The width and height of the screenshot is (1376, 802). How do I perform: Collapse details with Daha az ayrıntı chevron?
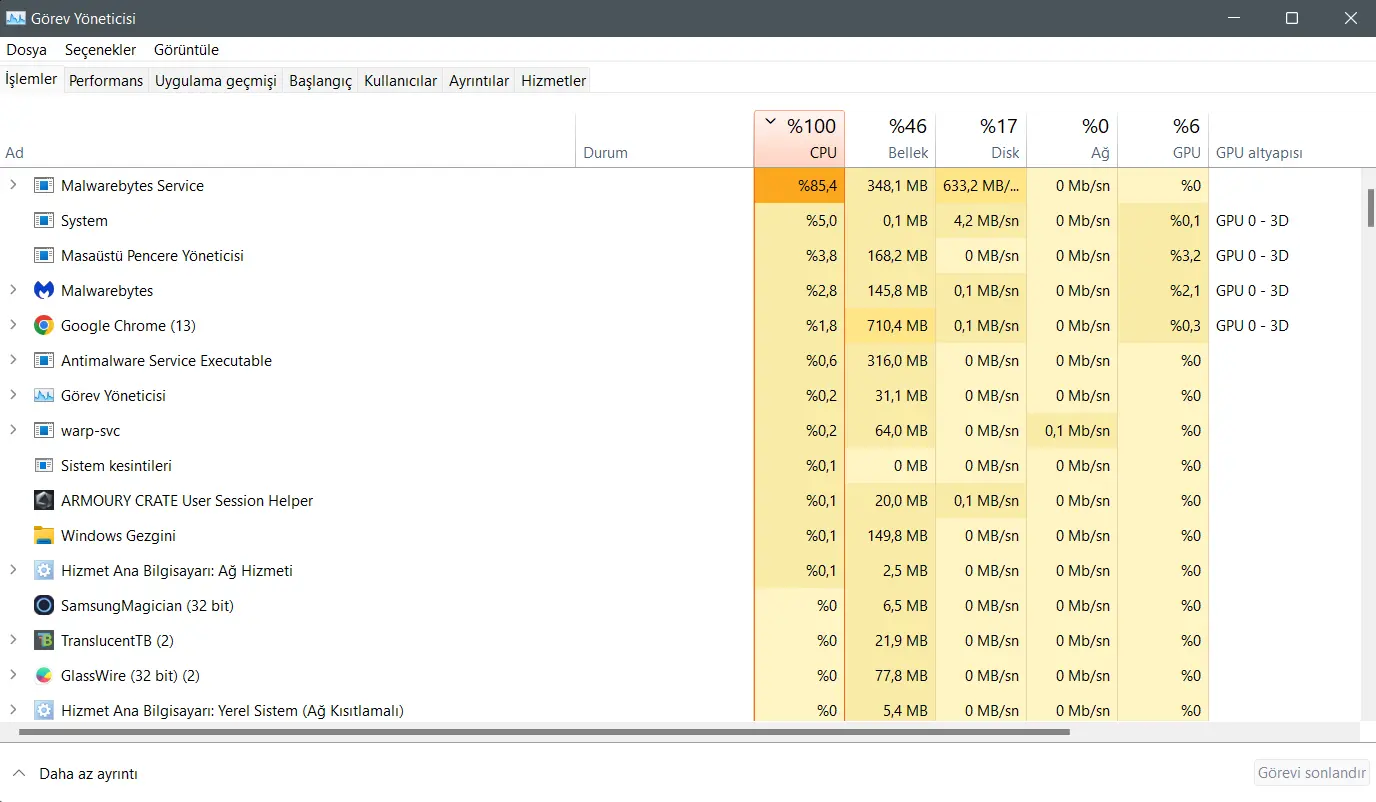coord(19,774)
